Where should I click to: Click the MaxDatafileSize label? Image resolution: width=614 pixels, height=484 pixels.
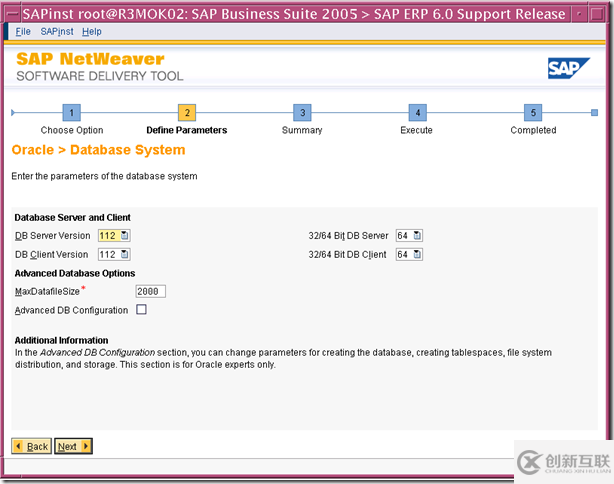[47, 291]
